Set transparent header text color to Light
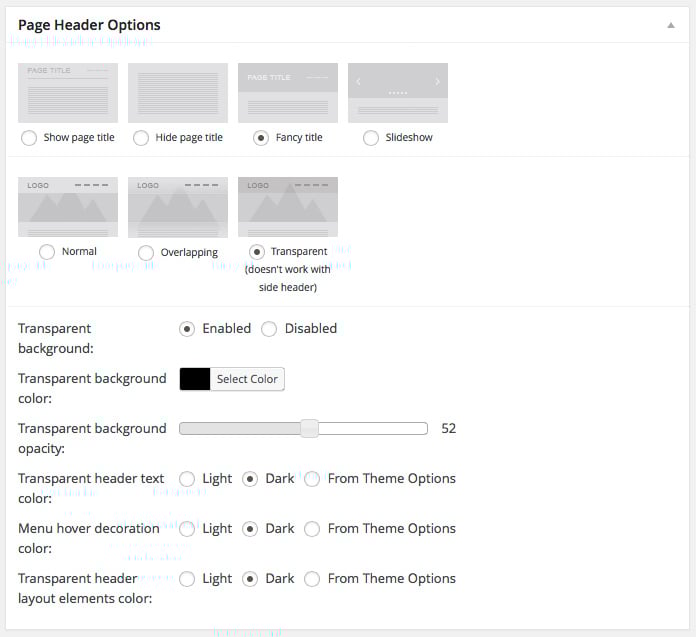This screenshot has height=637, width=696. point(187,479)
